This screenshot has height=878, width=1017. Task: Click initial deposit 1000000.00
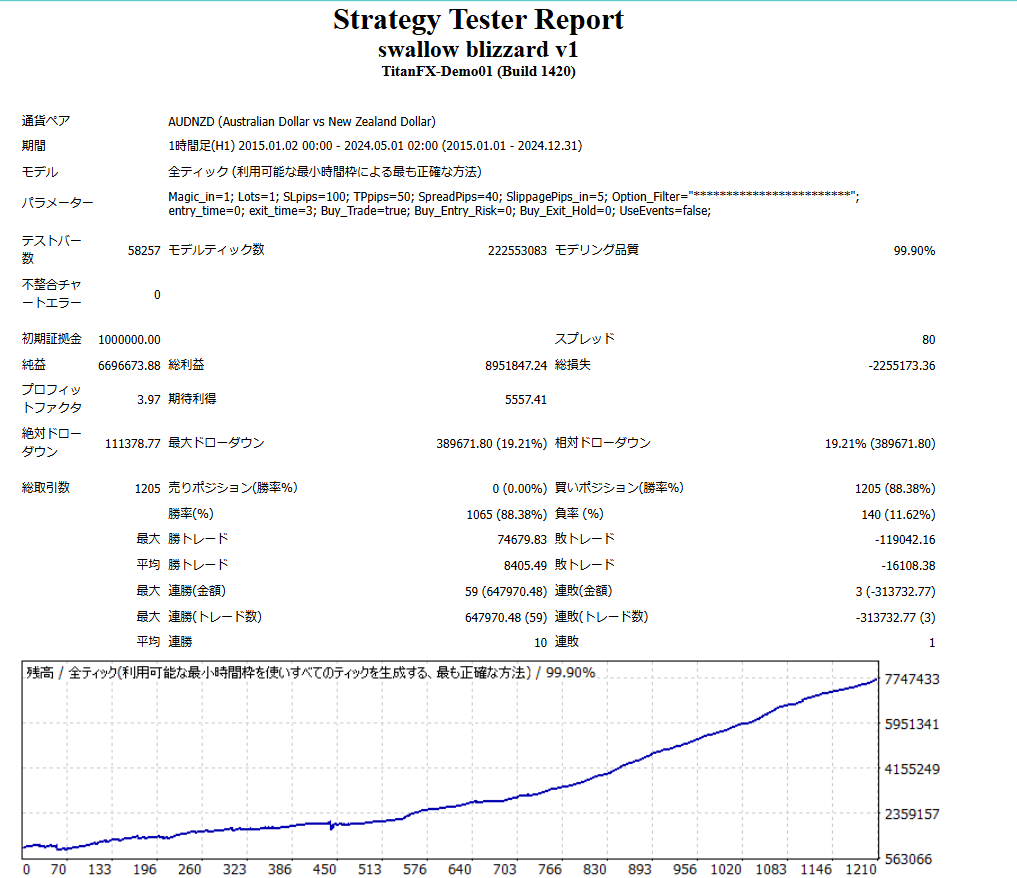129,340
